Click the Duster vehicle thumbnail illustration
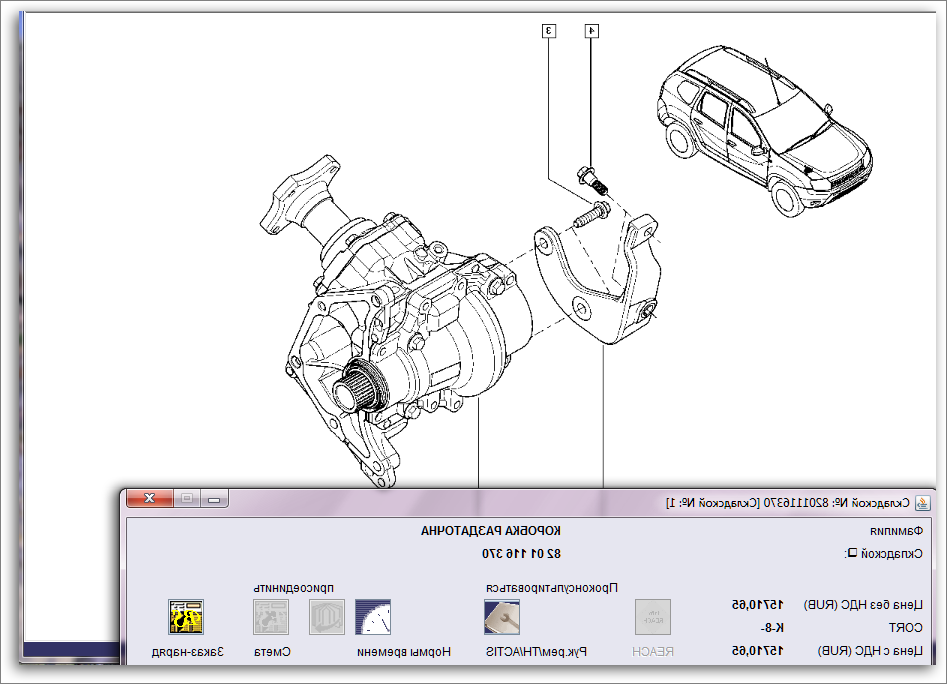The image size is (947, 684). [765, 130]
